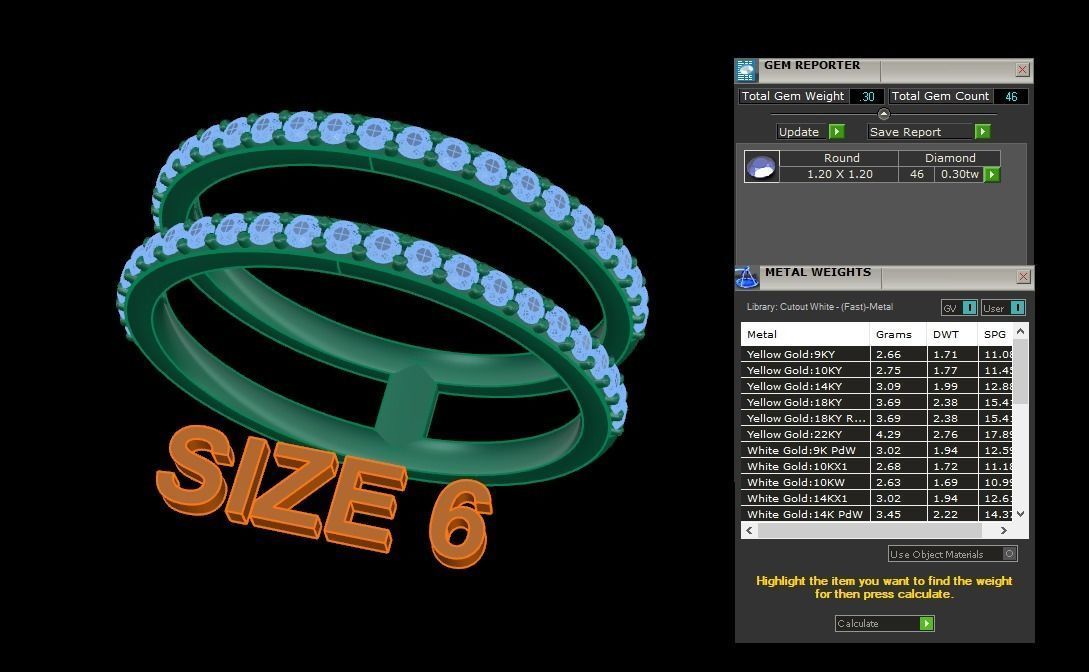The image size is (1089, 672).
Task: Click the Library: Cutout White label
Action: pos(820,307)
